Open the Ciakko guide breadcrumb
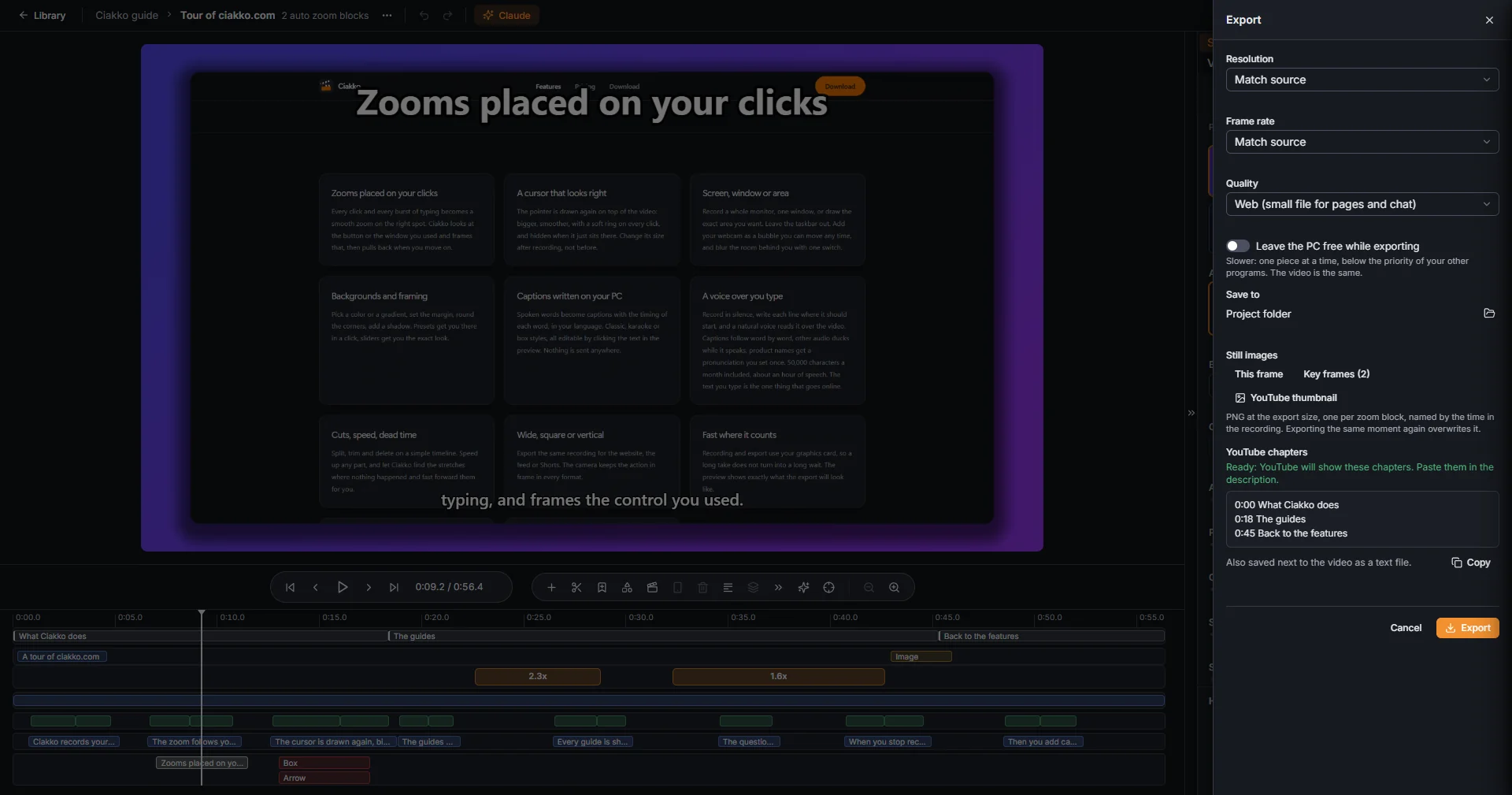 [127, 16]
